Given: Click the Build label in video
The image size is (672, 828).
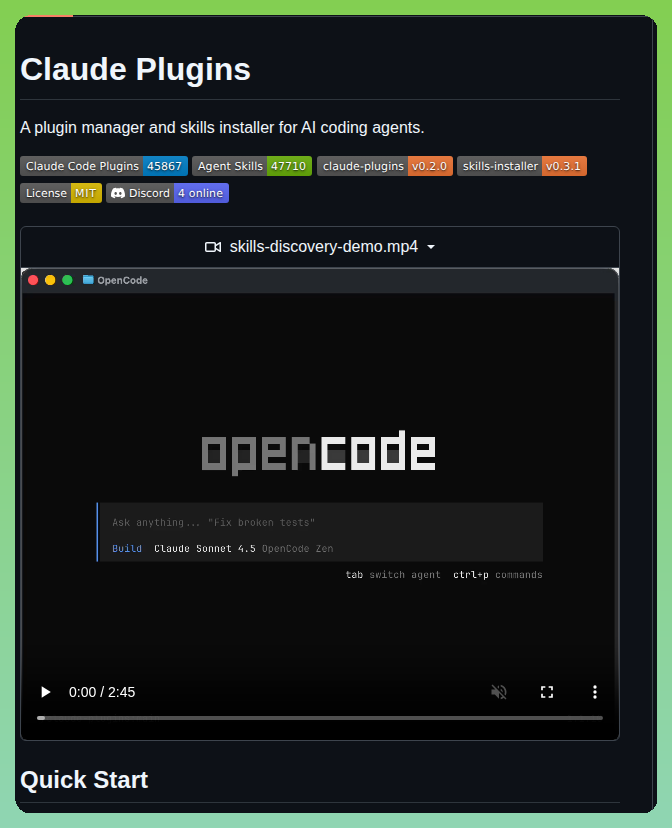Looking at the screenshot, I should 127,549.
